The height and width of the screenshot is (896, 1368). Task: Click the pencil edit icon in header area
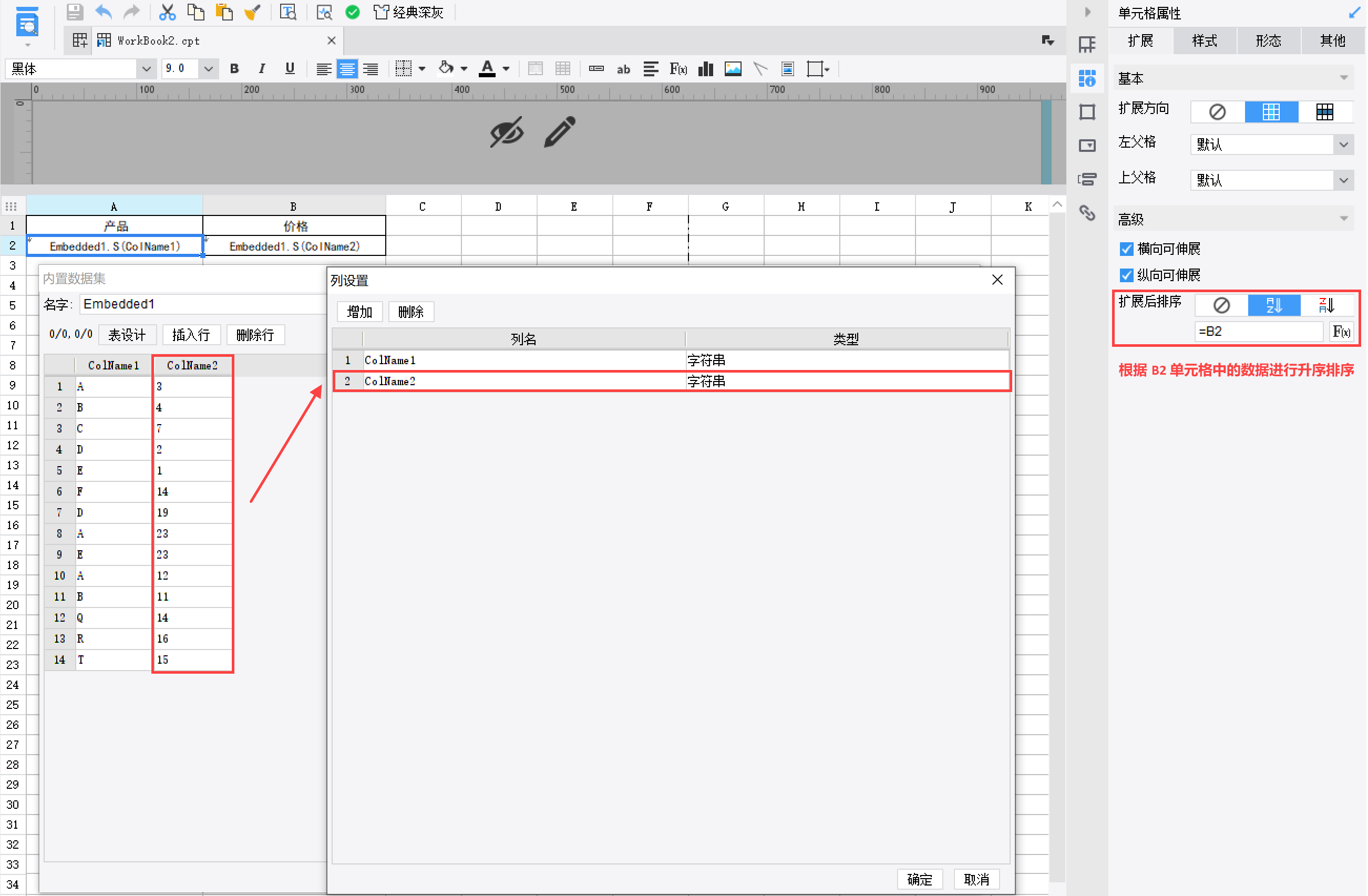(x=559, y=131)
